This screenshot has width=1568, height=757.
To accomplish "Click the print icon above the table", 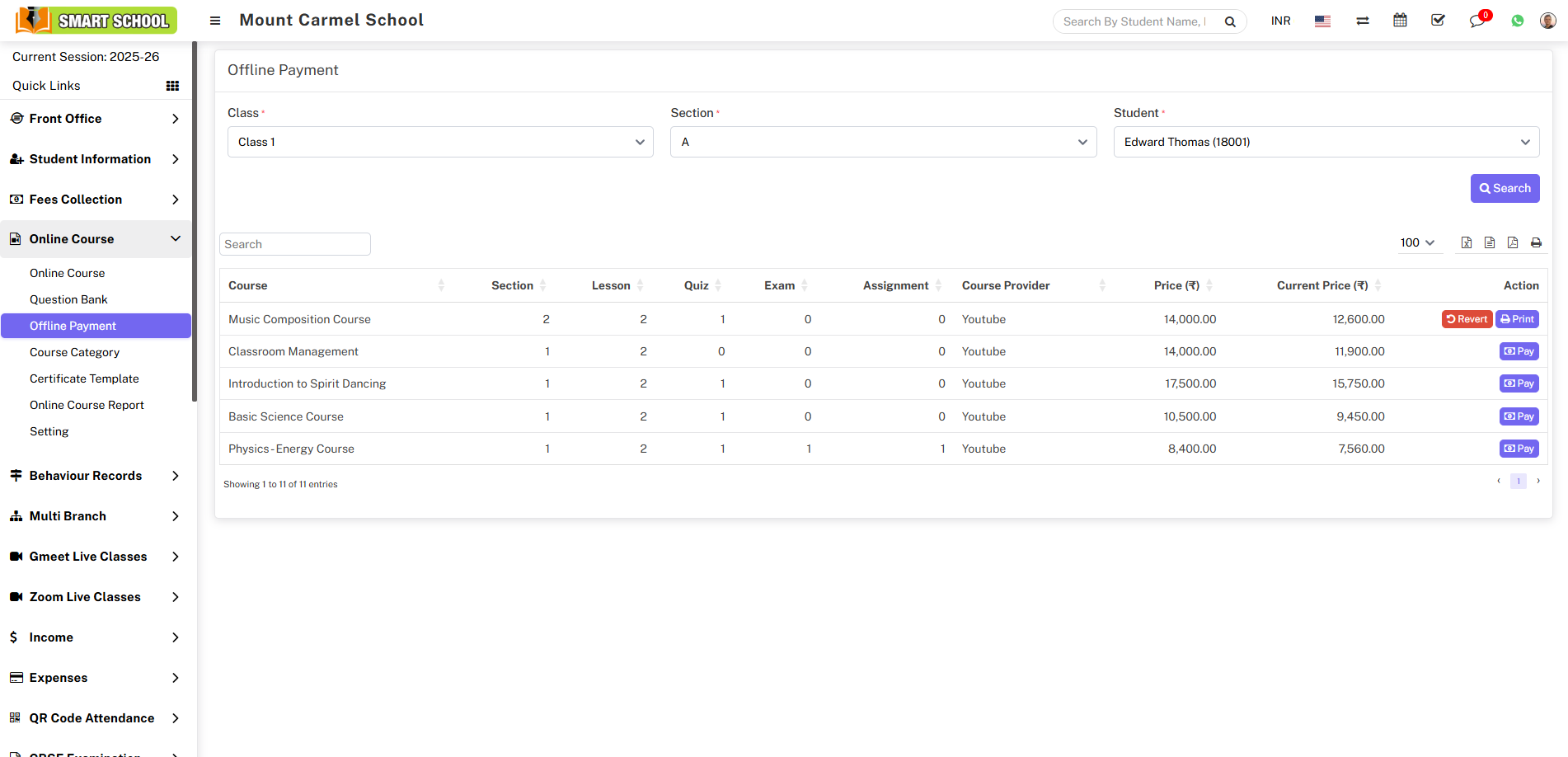I will click(1536, 242).
